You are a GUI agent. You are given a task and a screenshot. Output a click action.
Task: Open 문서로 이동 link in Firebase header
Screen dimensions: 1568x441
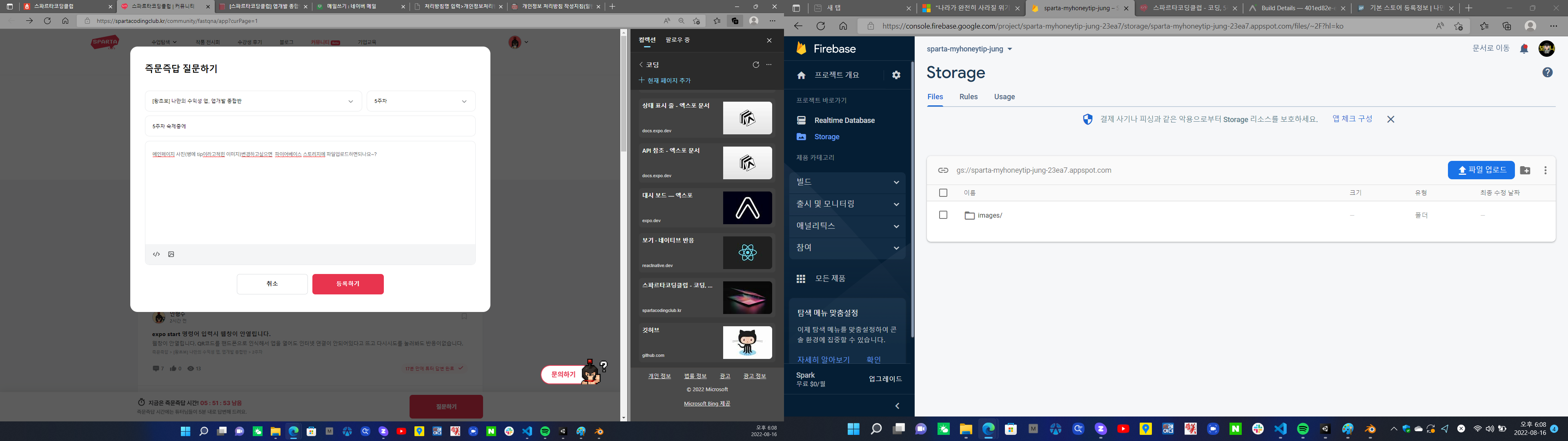tap(1491, 49)
